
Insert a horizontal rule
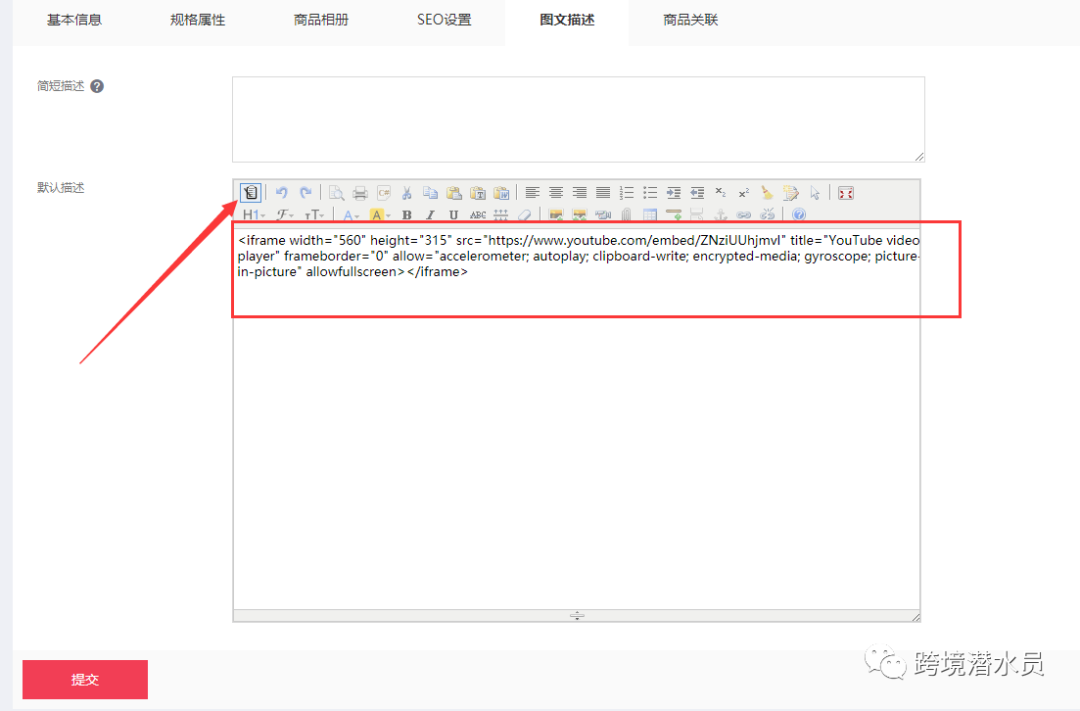click(x=674, y=215)
